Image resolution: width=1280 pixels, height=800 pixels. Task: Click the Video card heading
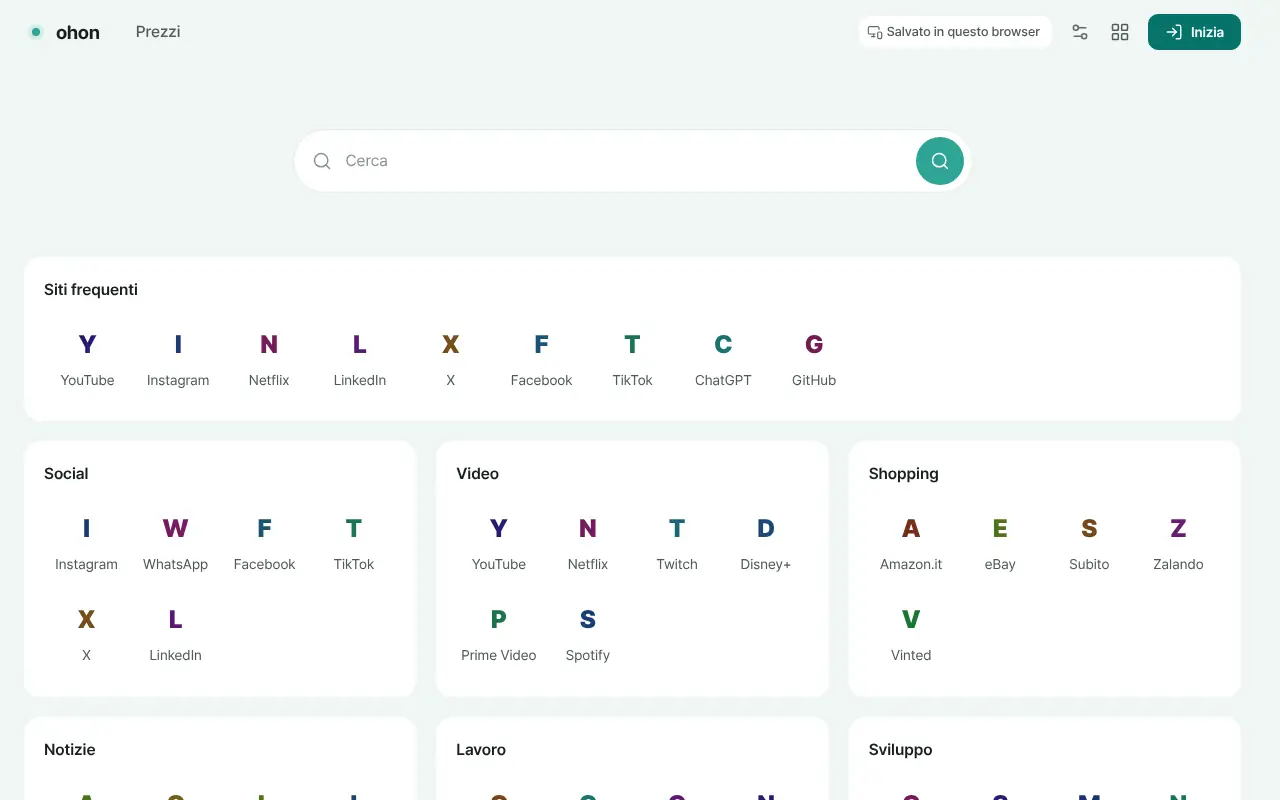click(478, 474)
